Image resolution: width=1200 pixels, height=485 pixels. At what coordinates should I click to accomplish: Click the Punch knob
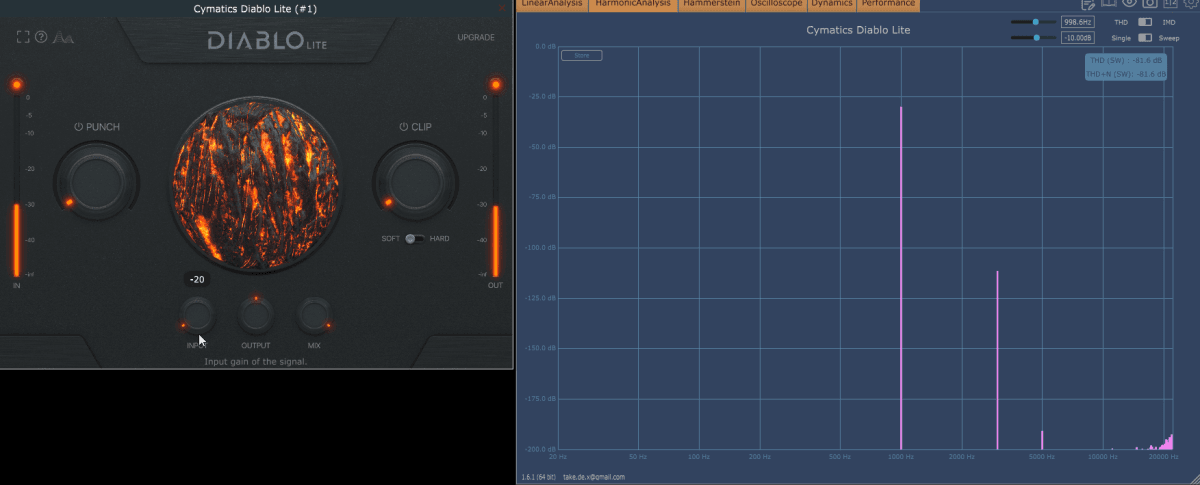click(96, 181)
